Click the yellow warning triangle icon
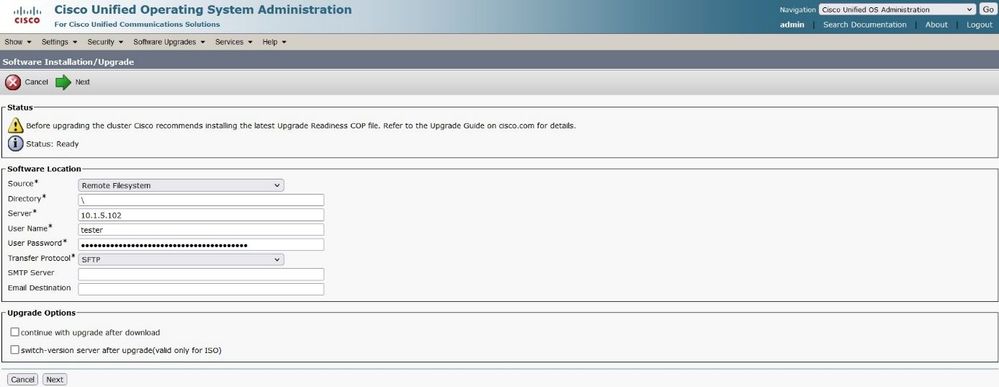 tap(15, 126)
